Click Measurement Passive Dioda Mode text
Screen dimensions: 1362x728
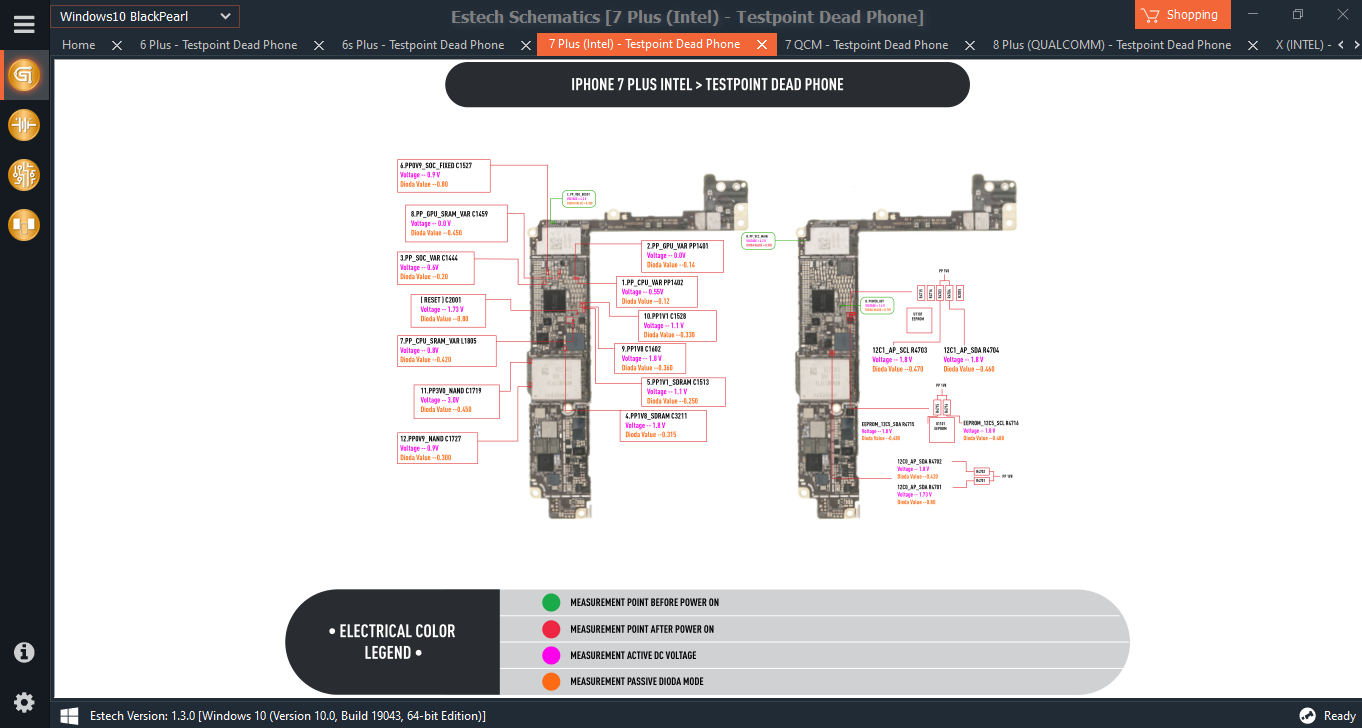pos(637,682)
